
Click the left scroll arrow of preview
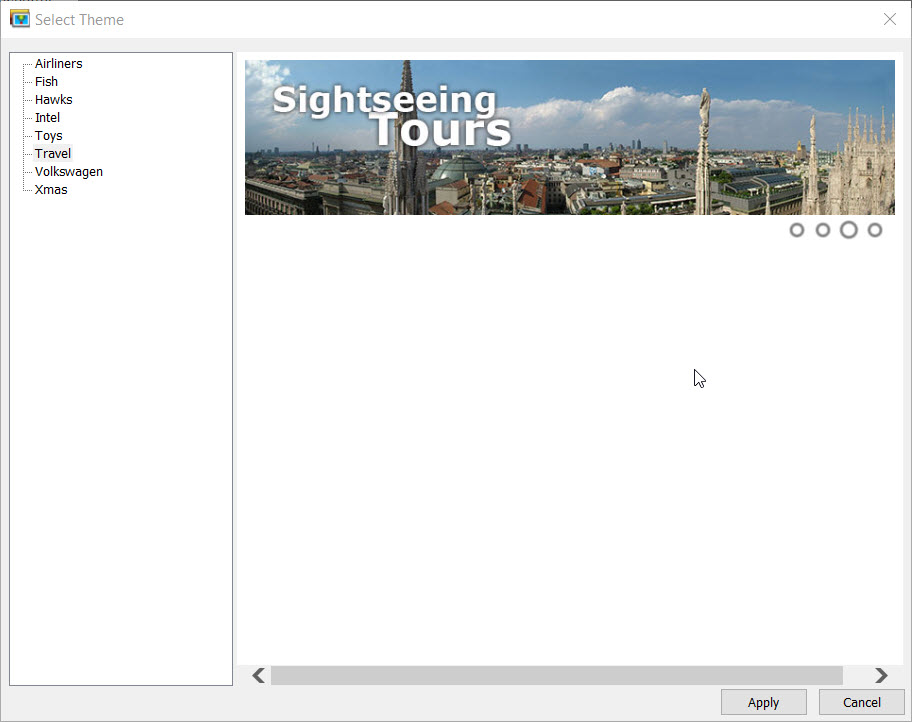[x=258, y=675]
